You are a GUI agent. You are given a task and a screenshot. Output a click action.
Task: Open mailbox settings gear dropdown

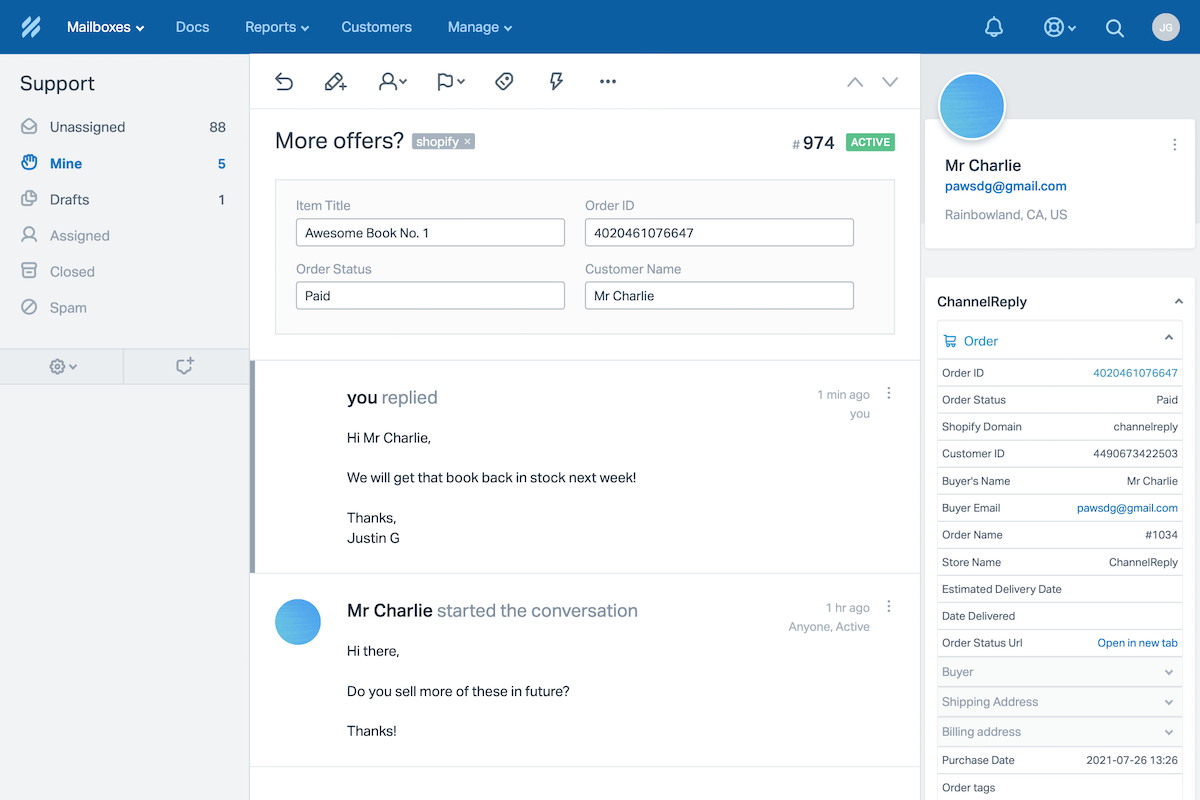point(63,367)
